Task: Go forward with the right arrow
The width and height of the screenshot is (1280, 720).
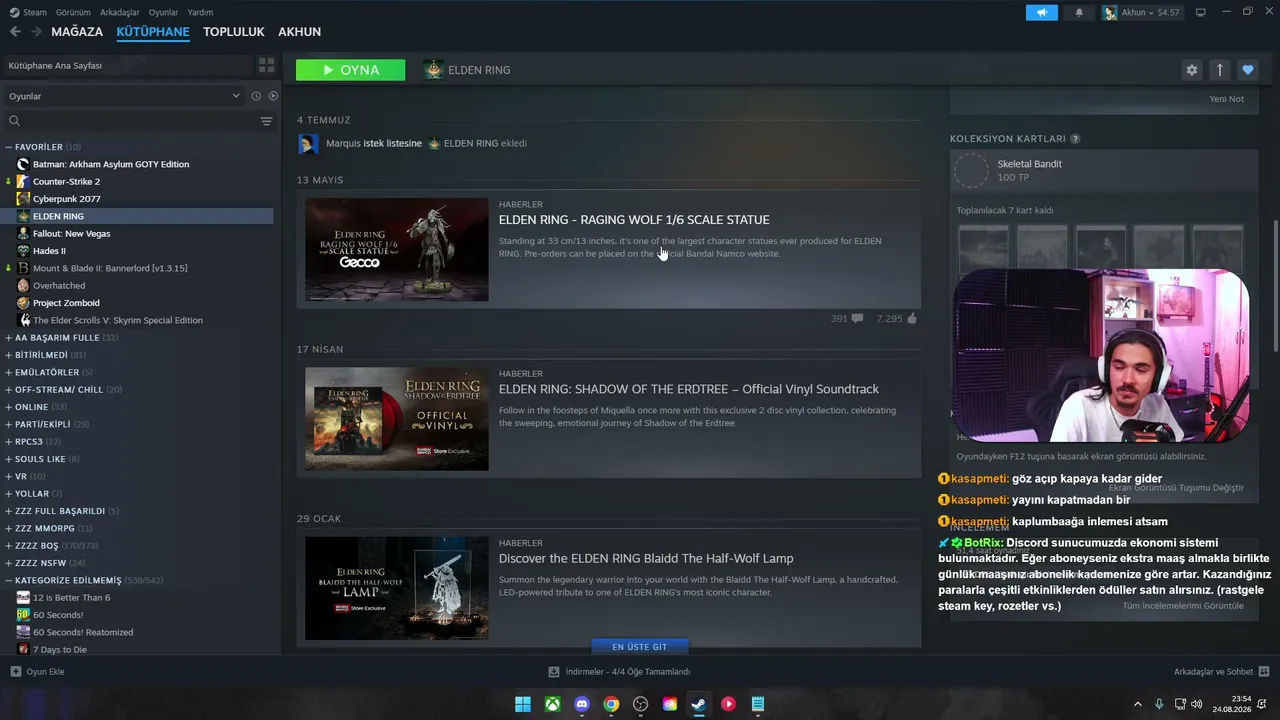Action: [x=36, y=32]
